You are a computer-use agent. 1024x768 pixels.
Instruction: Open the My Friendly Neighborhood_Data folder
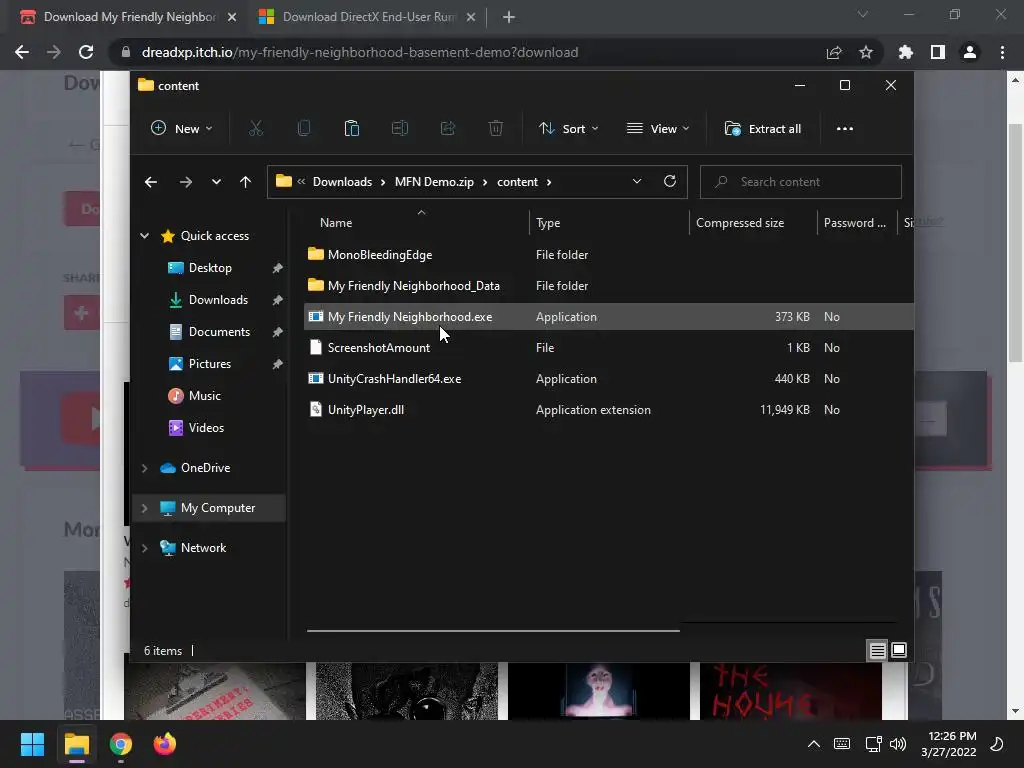(x=413, y=285)
